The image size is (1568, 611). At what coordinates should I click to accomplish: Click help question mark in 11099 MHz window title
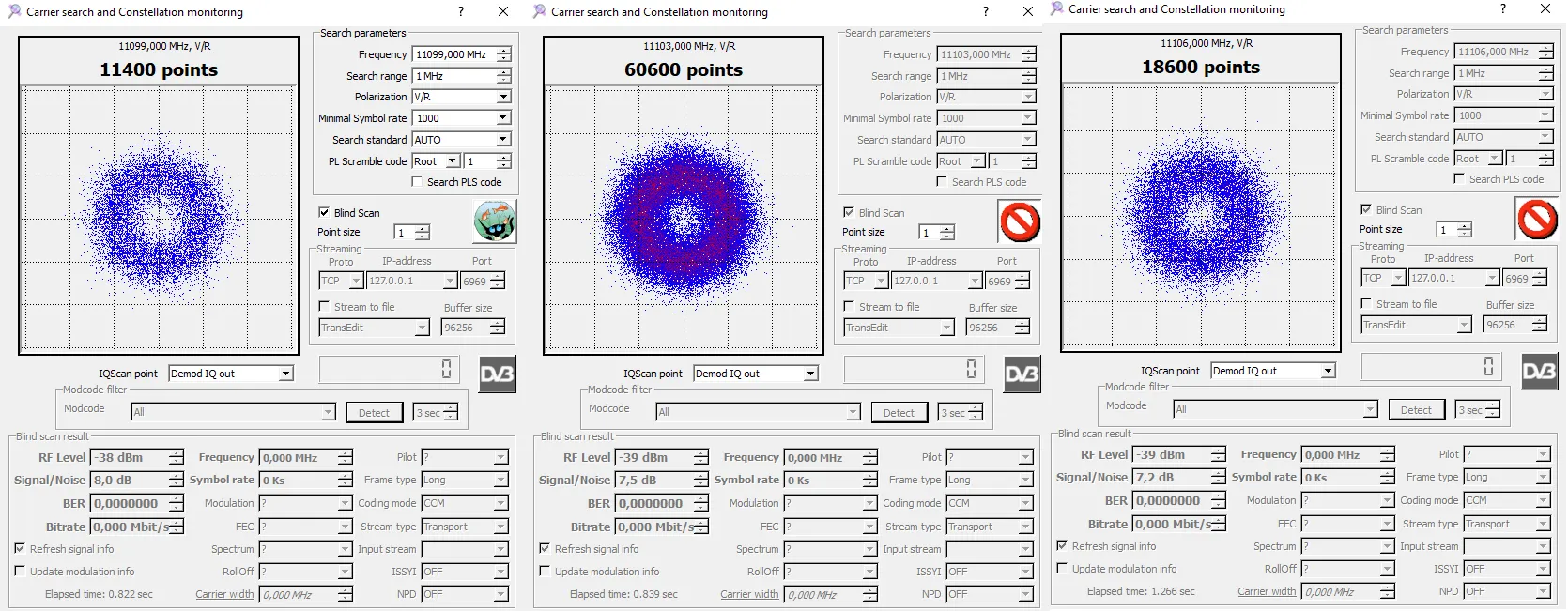(460, 11)
